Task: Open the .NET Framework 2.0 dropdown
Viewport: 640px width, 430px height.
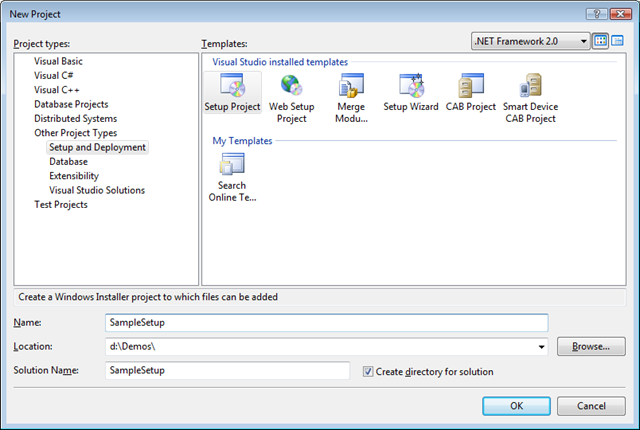Action: pyautogui.click(x=530, y=41)
